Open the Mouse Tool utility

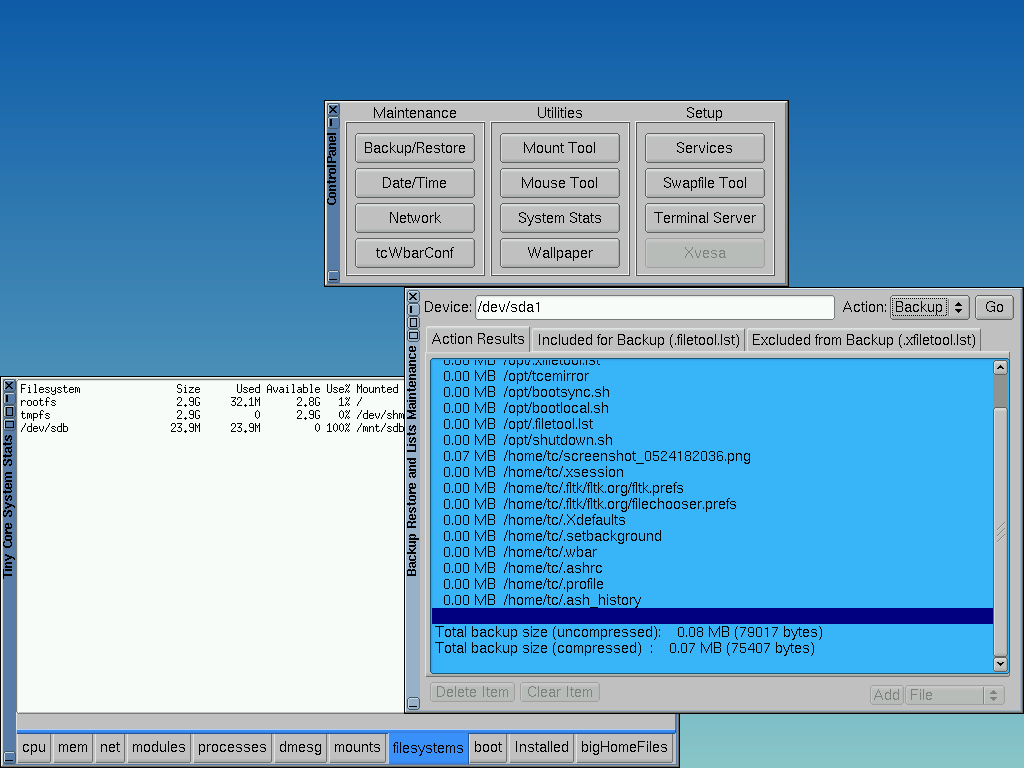coord(560,183)
